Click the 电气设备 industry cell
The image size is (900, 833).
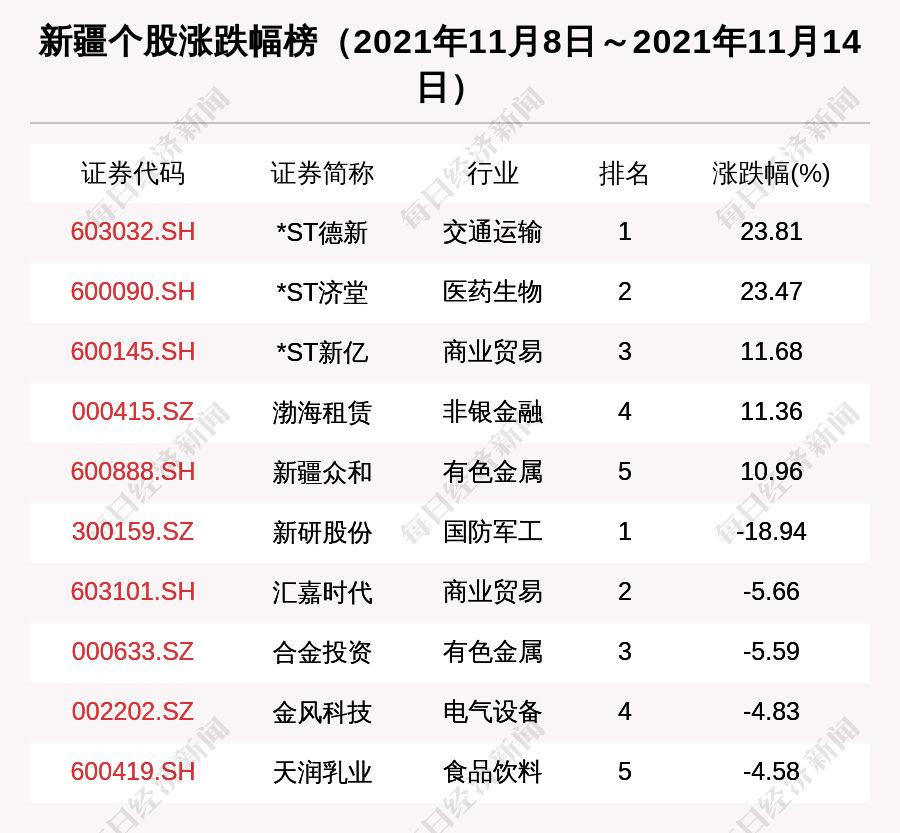coord(492,712)
